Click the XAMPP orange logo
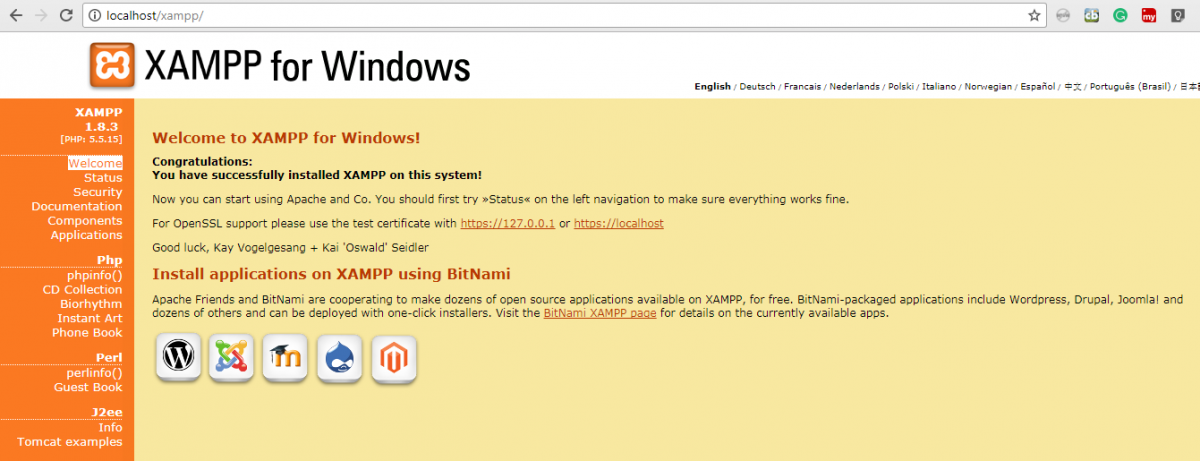Image resolution: width=1200 pixels, height=461 pixels. pyautogui.click(x=111, y=66)
